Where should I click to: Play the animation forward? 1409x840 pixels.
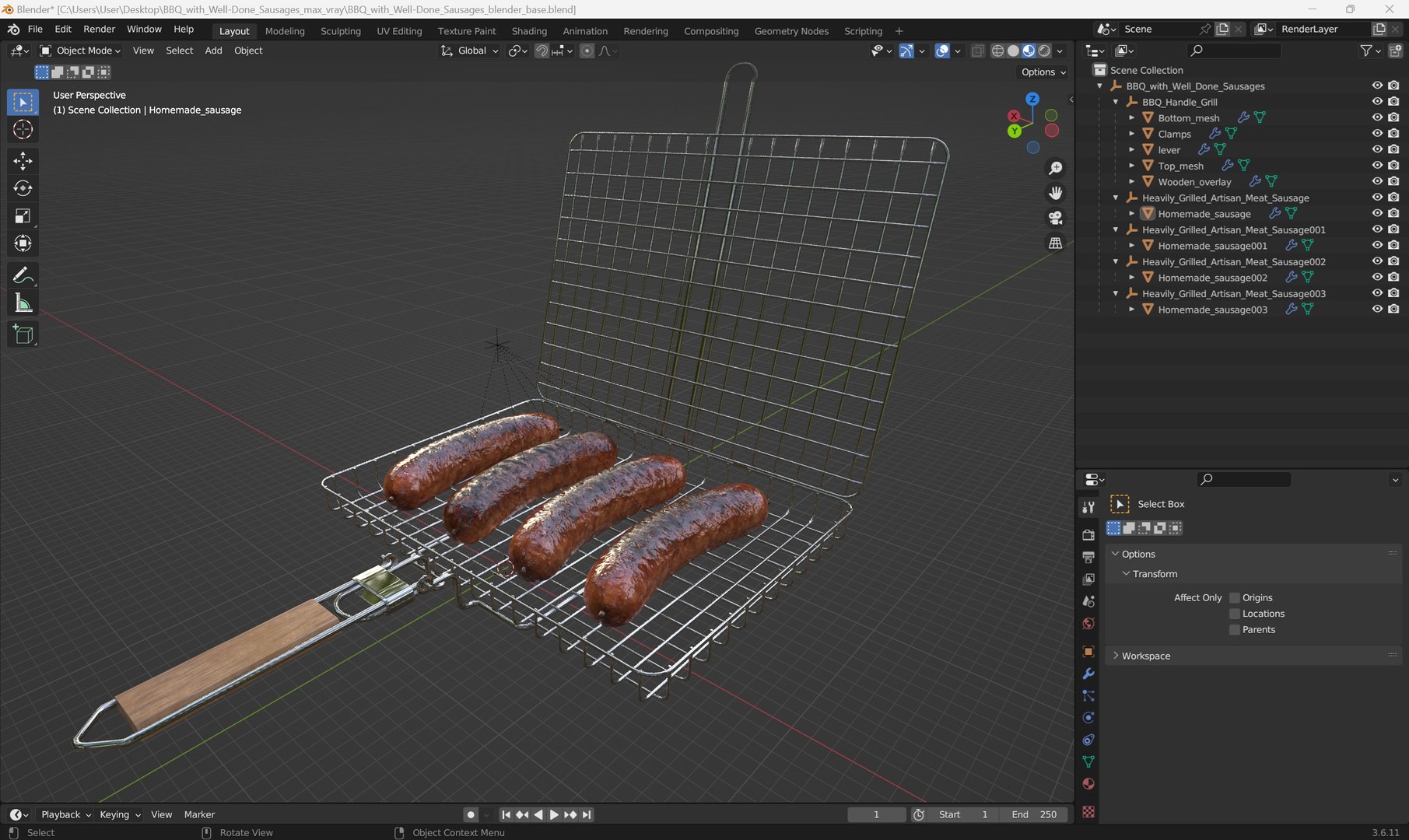pyautogui.click(x=554, y=814)
